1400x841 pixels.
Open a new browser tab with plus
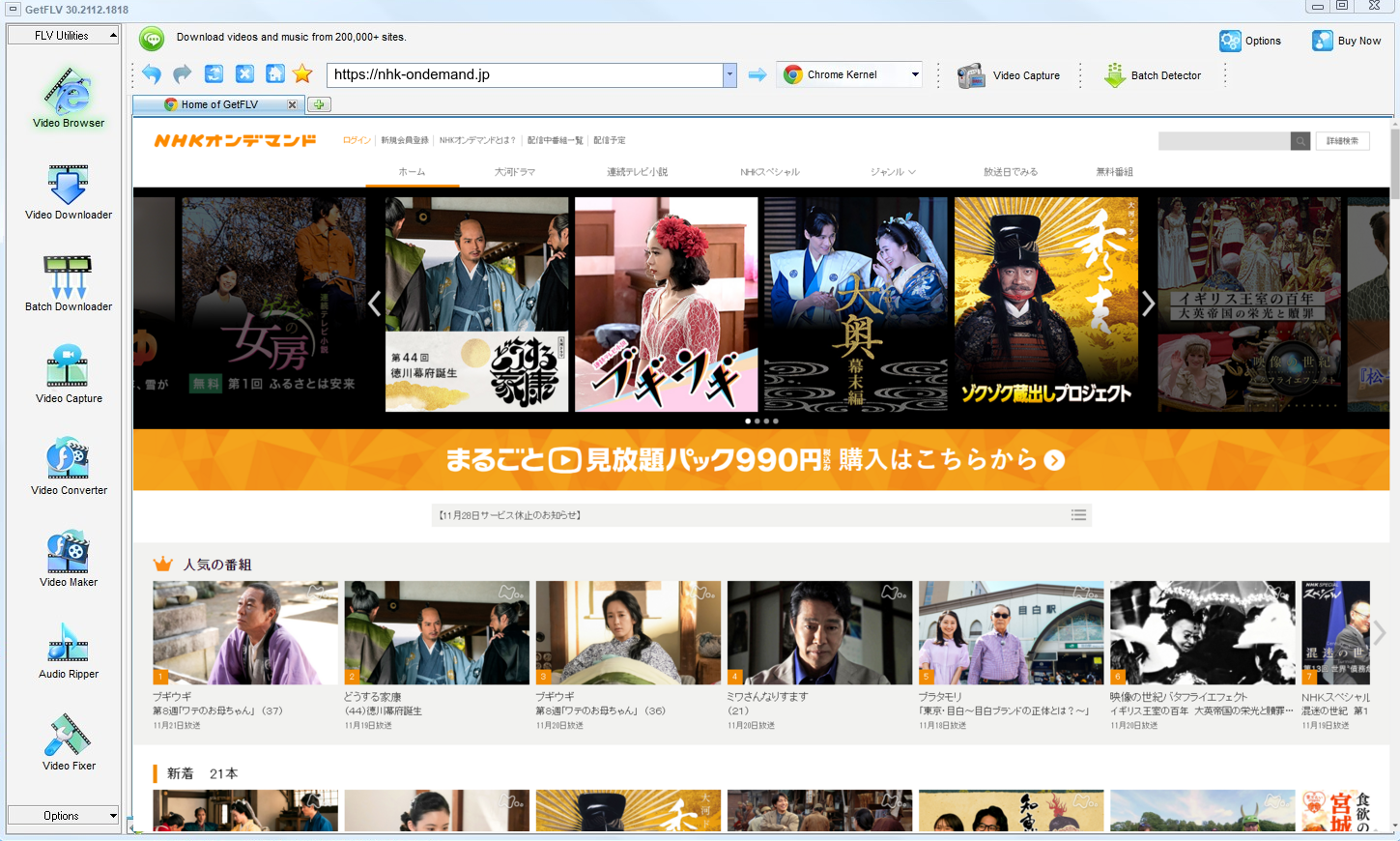pos(319,104)
